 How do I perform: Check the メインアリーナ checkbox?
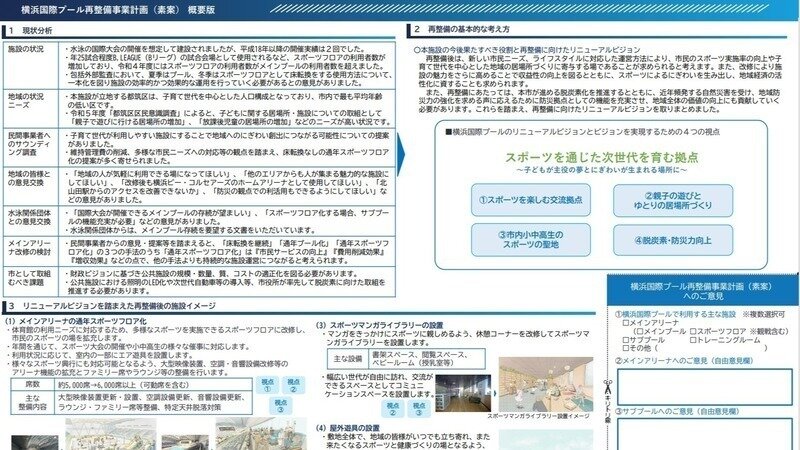(x=626, y=323)
